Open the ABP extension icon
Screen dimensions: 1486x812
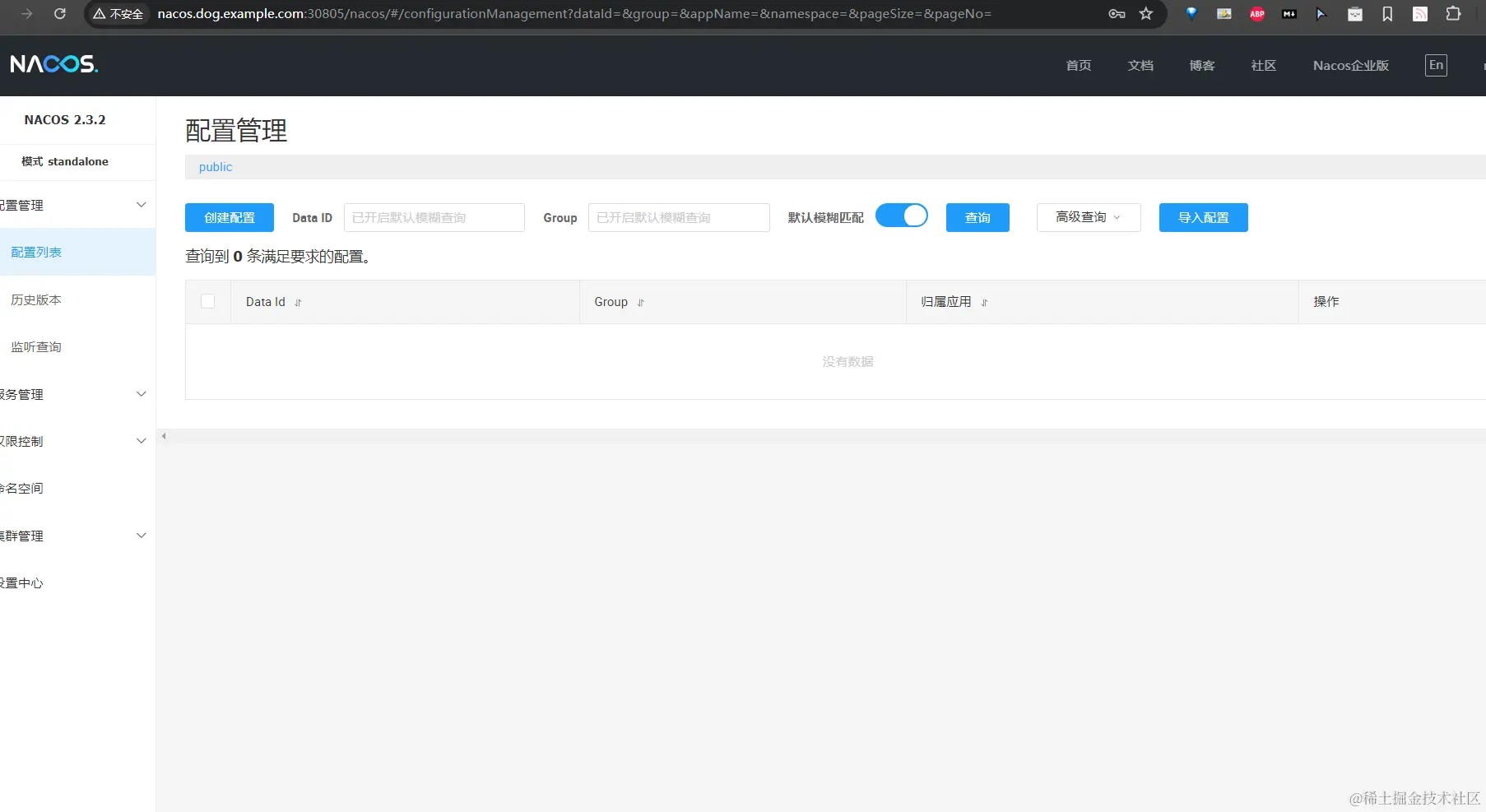click(1257, 14)
